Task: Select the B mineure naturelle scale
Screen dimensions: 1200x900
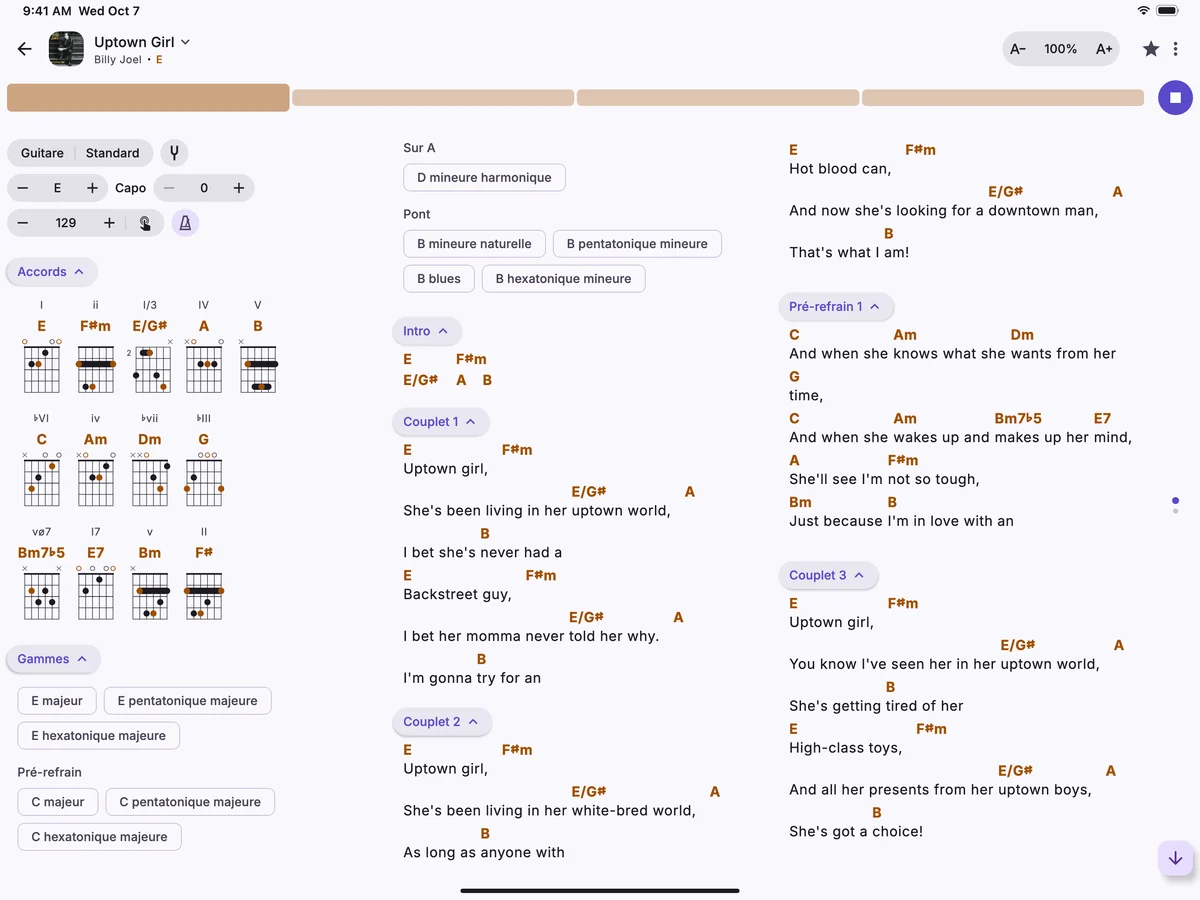Action: point(474,244)
